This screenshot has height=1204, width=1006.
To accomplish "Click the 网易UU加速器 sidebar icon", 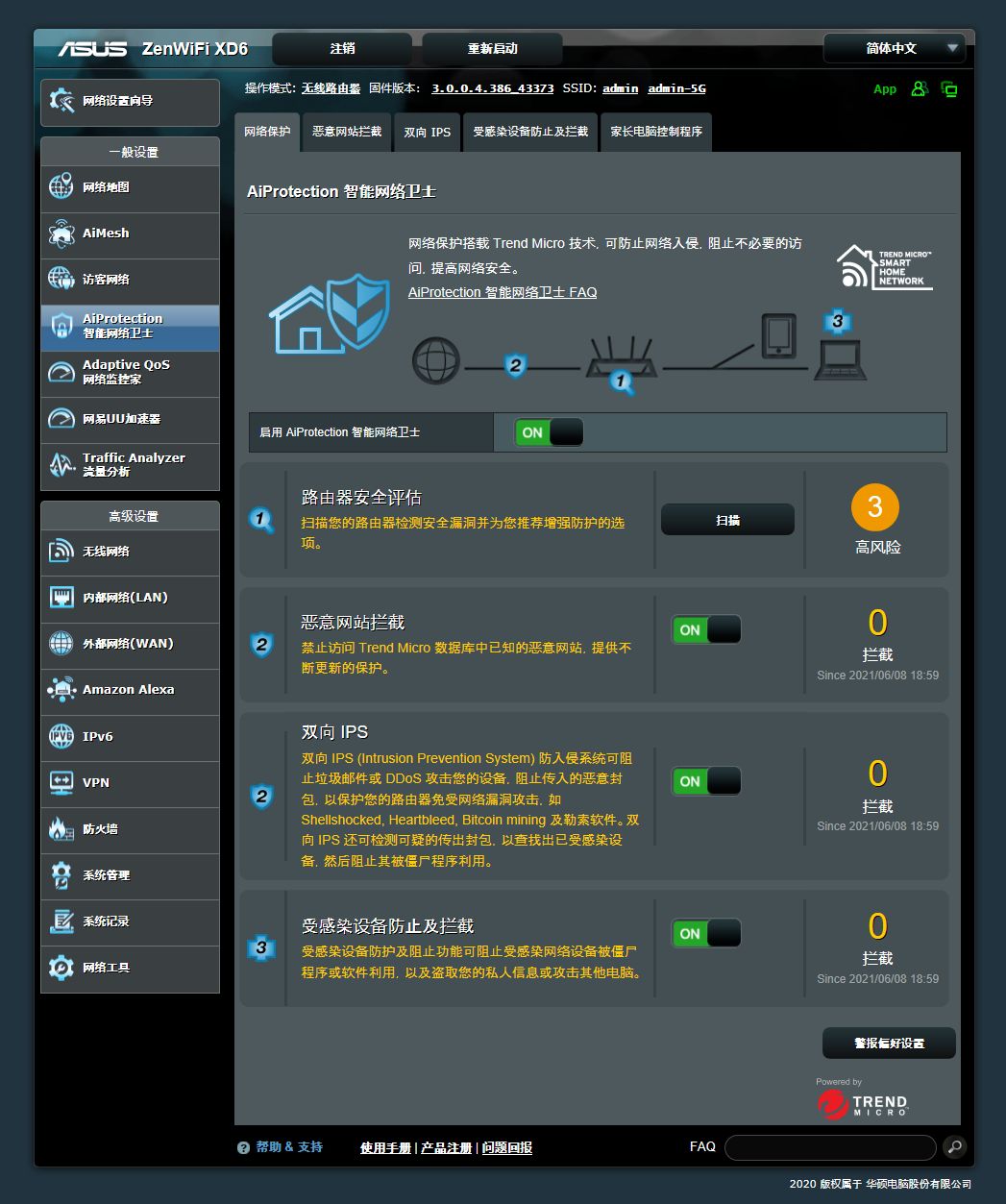I will (61, 419).
